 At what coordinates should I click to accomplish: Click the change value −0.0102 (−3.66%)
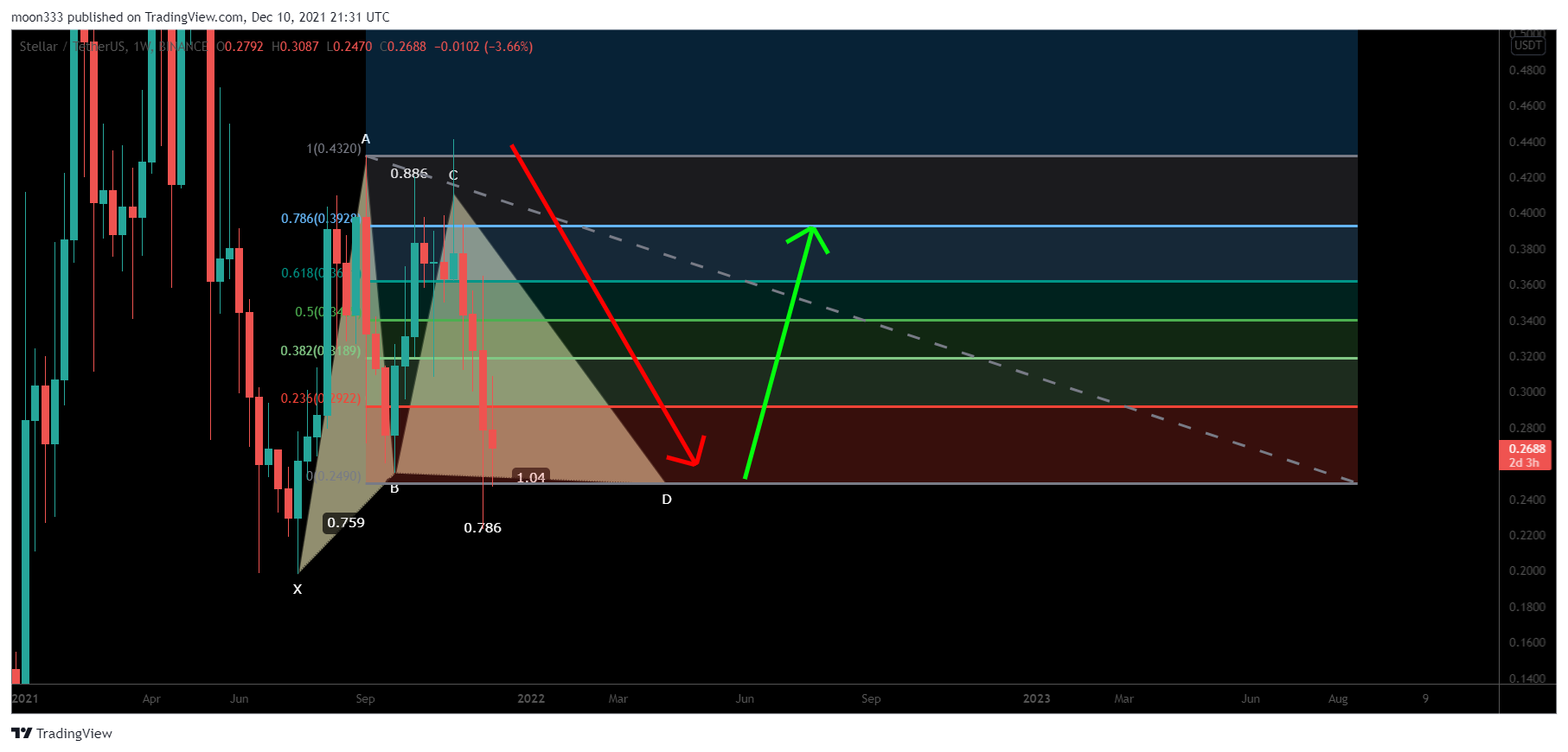(483, 47)
